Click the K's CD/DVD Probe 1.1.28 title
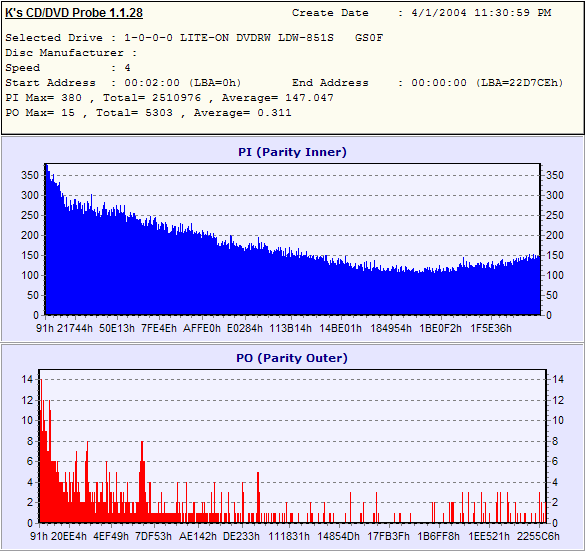 [x=74, y=13]
